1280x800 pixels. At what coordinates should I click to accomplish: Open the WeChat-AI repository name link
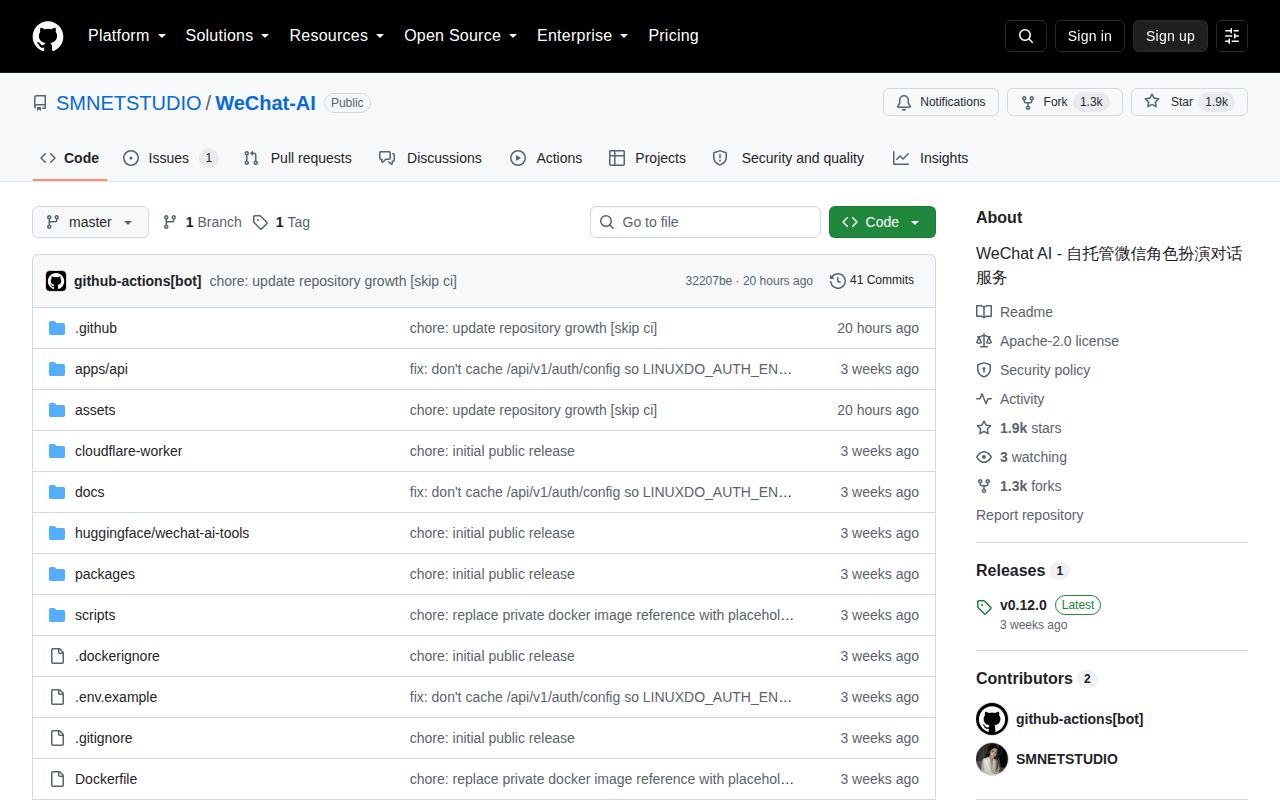(265, 103)
